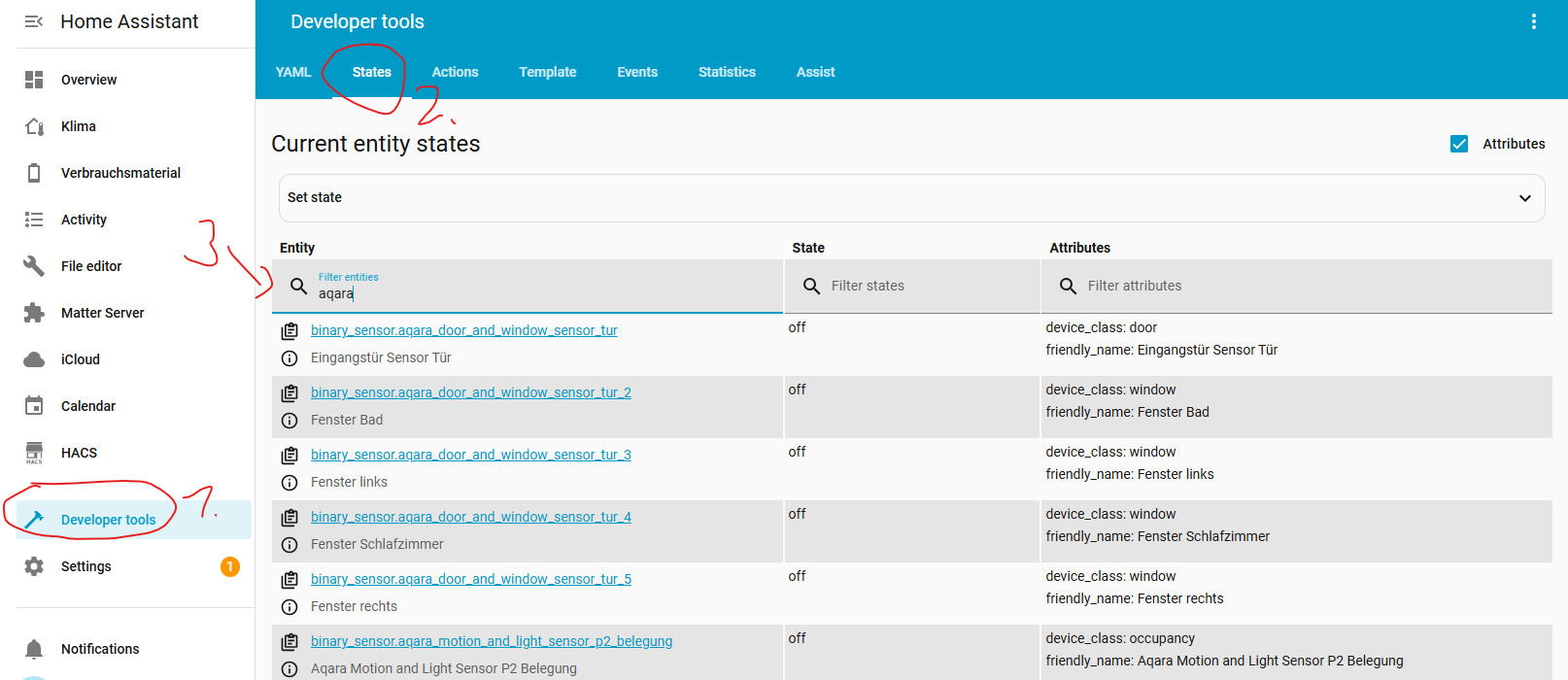Click the HACS store icon in sidebar
This screenshot has height=680, width=1568.
pos(34,453)
